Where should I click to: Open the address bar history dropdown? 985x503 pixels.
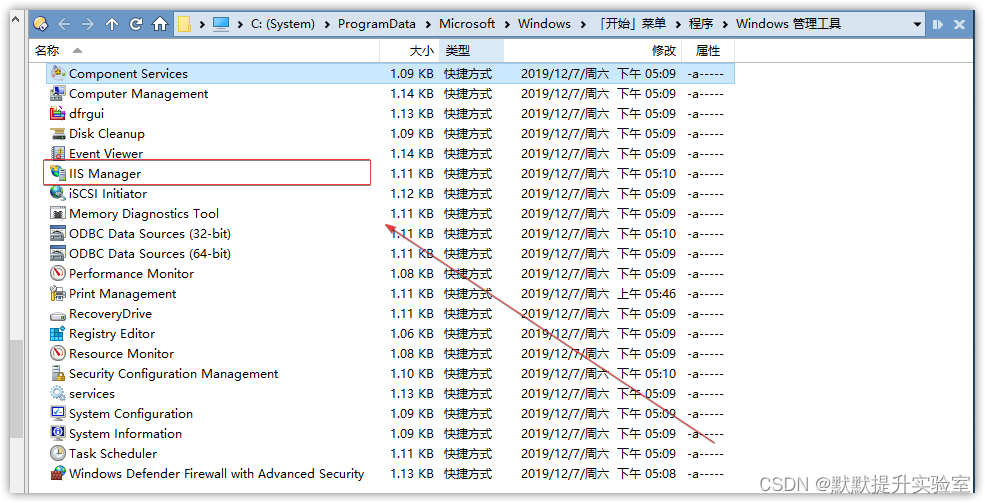pos(917,24)
